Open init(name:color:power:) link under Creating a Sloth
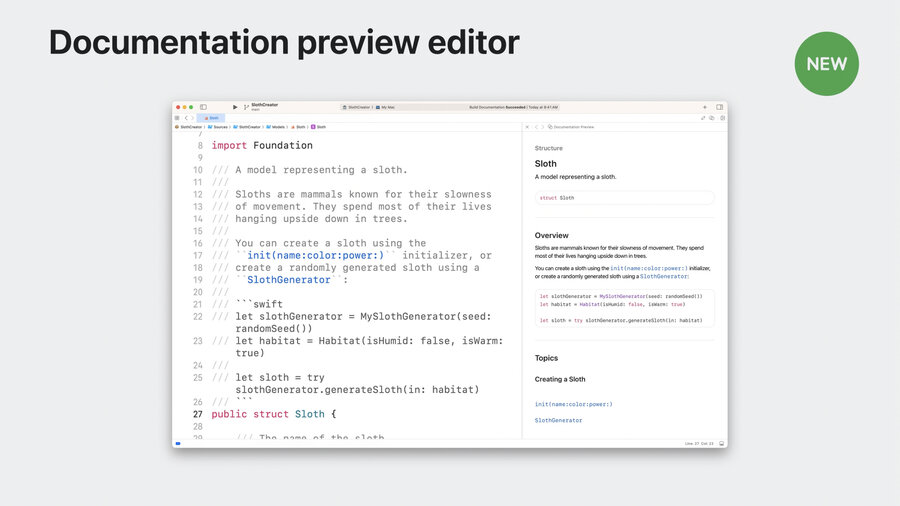The height and width of the screenshot is (506, 900). (573, 404)
